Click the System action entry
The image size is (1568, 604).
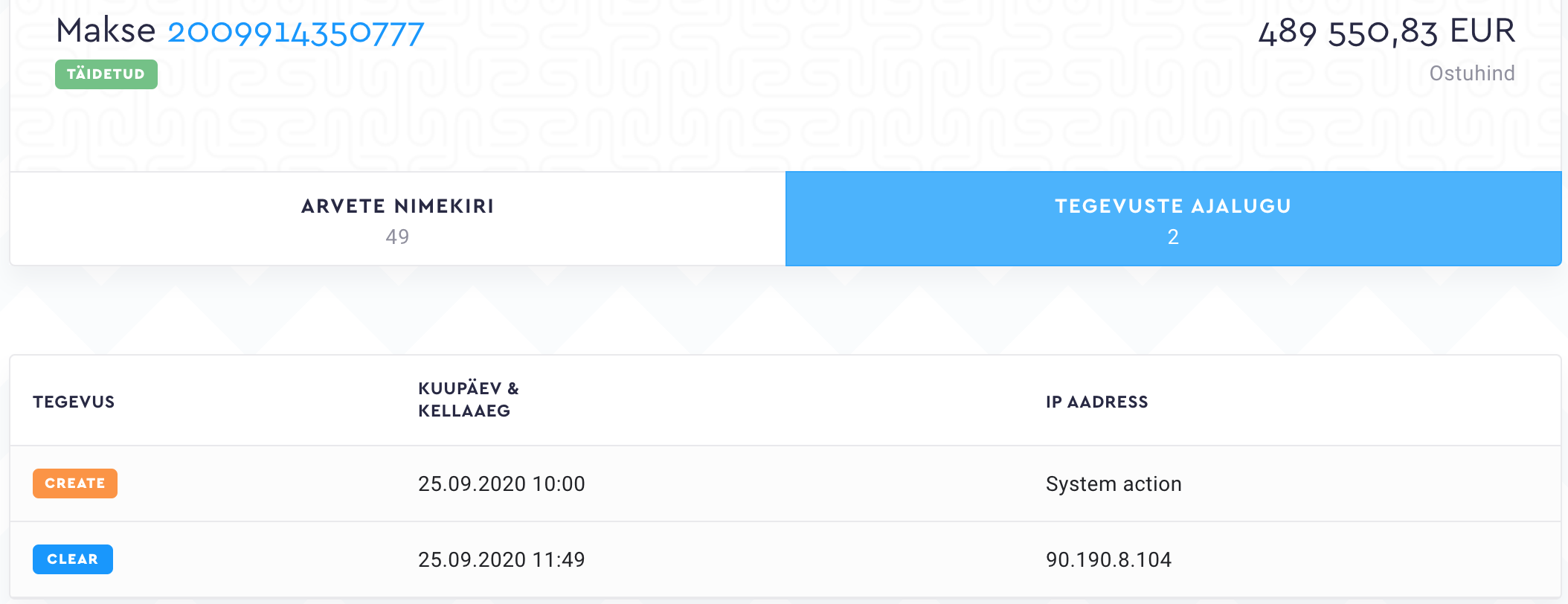[1114, 484]
